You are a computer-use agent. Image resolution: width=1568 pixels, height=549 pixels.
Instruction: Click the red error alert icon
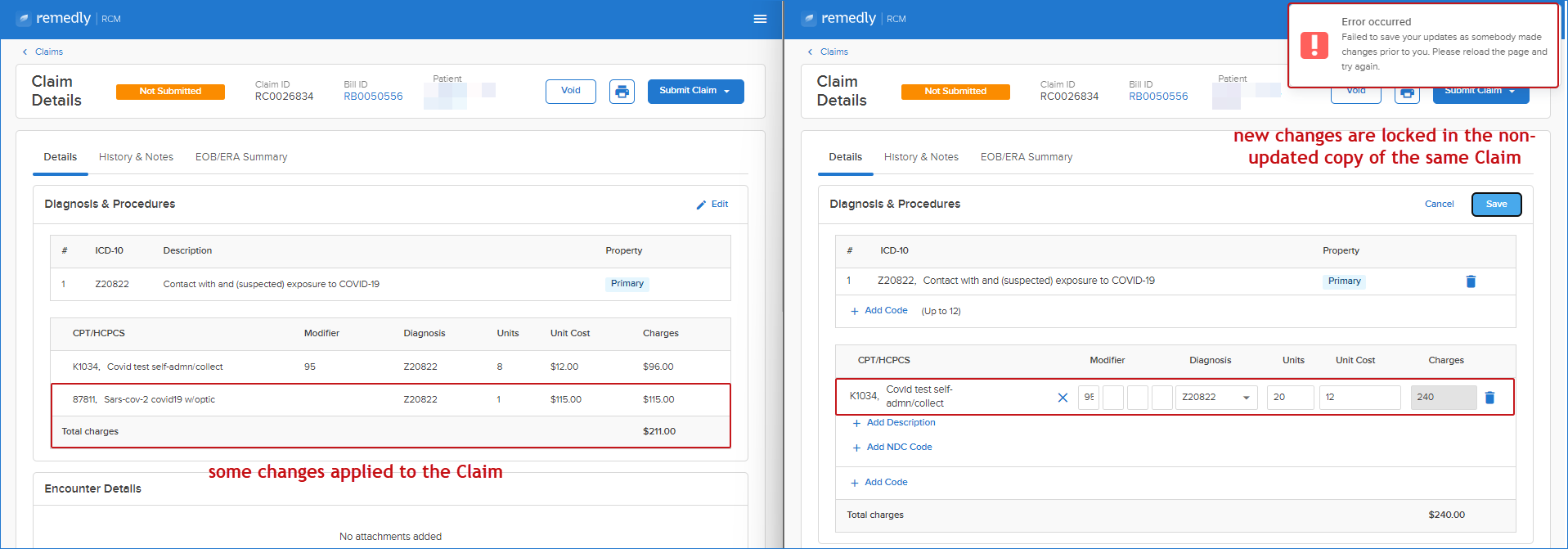pos(1314,45)
